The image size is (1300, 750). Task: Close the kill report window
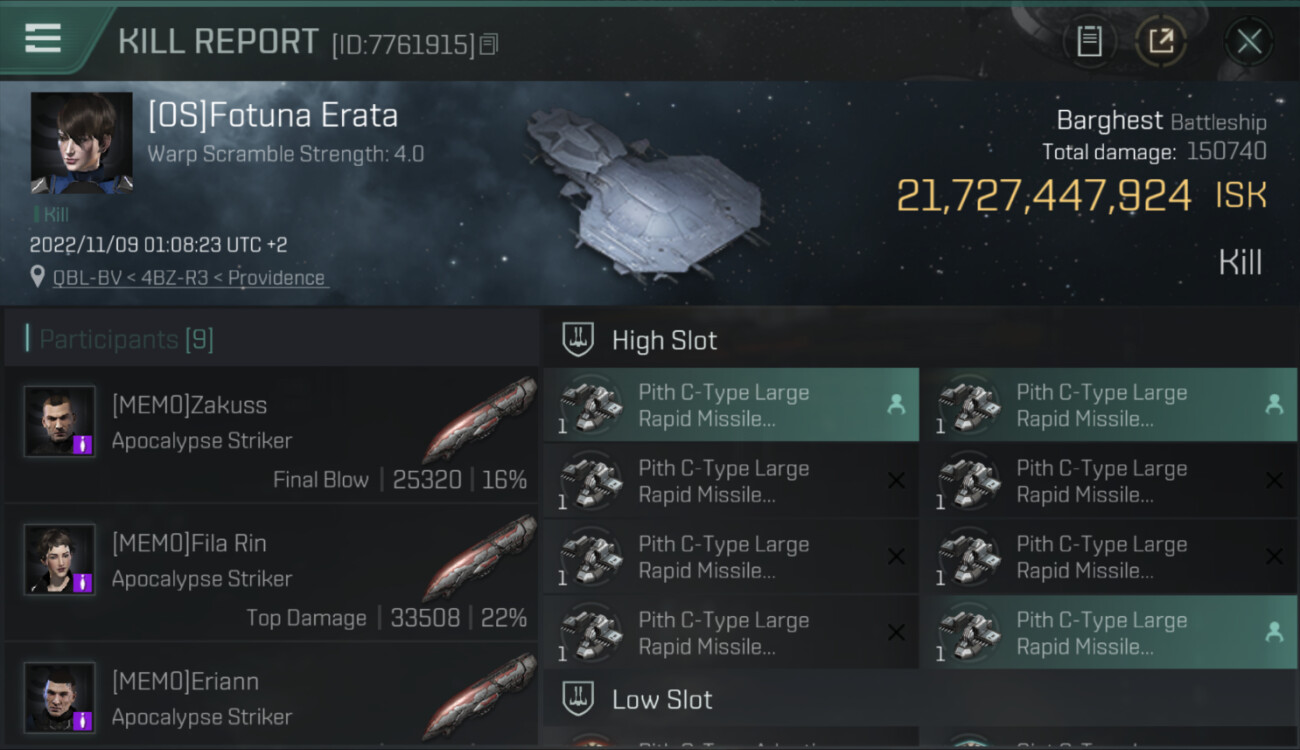(1249, 41)
